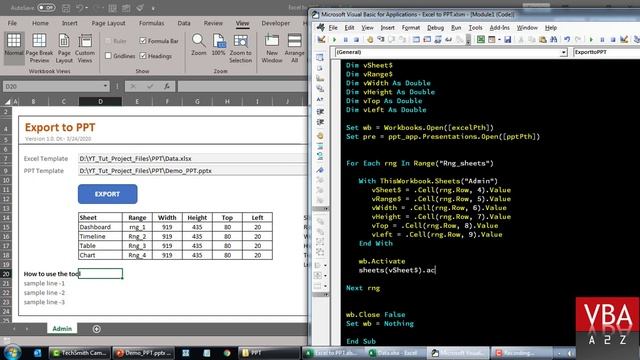Open Demo_PPT.pptx taskbar item
This screenshot has height=360, width=640.
(x=144, y=353)
